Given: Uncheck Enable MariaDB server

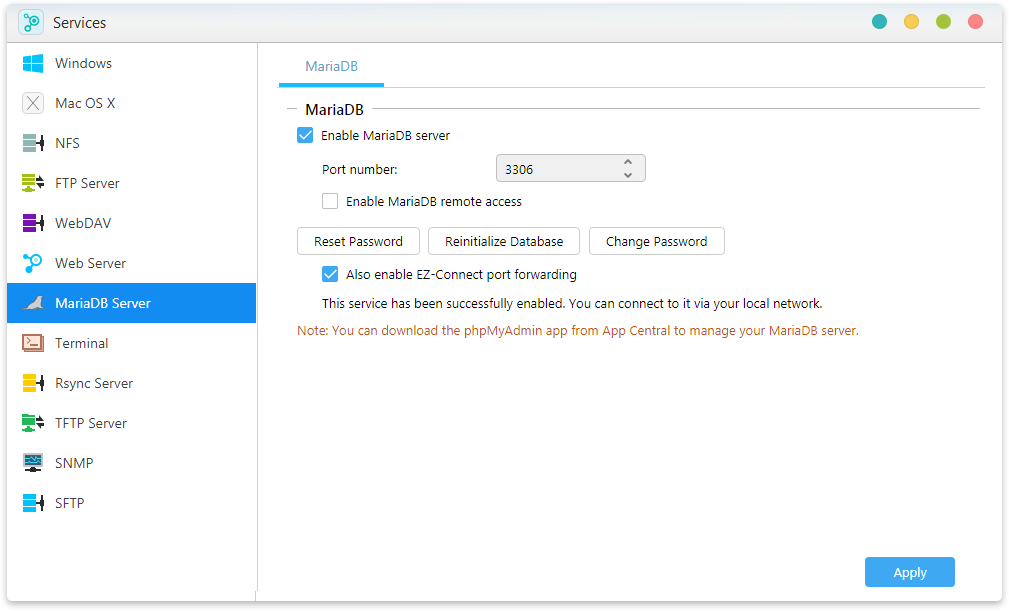Looking at the screenshot, I should pos(305,135).
